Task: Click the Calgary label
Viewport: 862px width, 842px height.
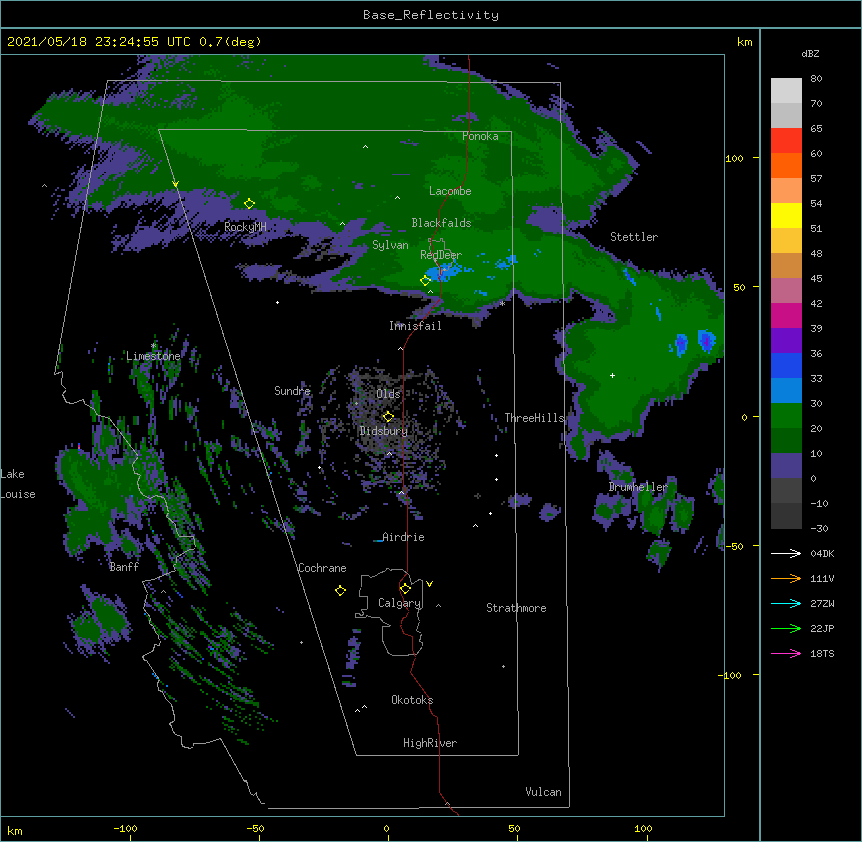Action: point(399,603)
